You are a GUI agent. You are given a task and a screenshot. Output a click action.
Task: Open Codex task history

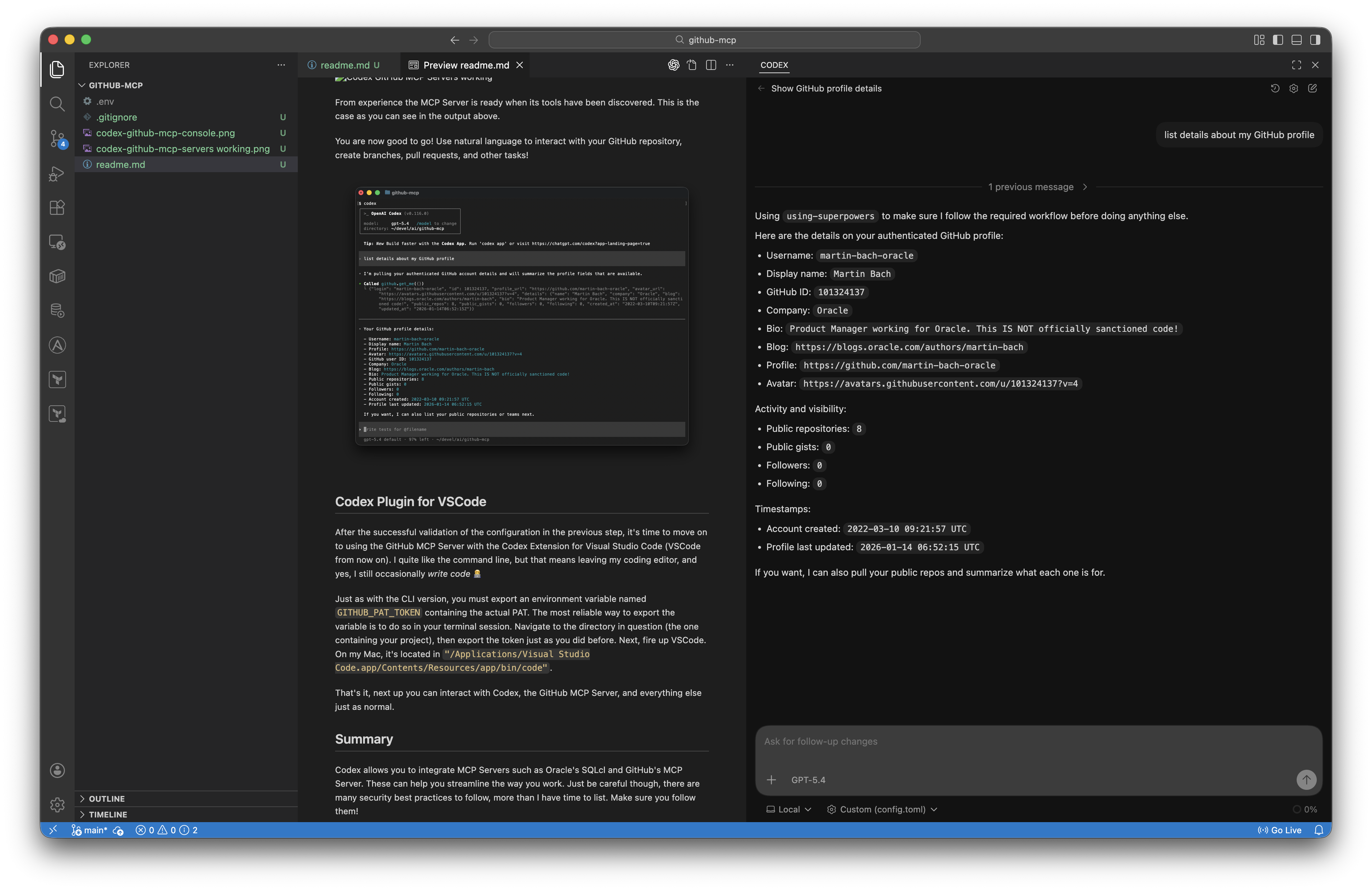pos(1274,88)
